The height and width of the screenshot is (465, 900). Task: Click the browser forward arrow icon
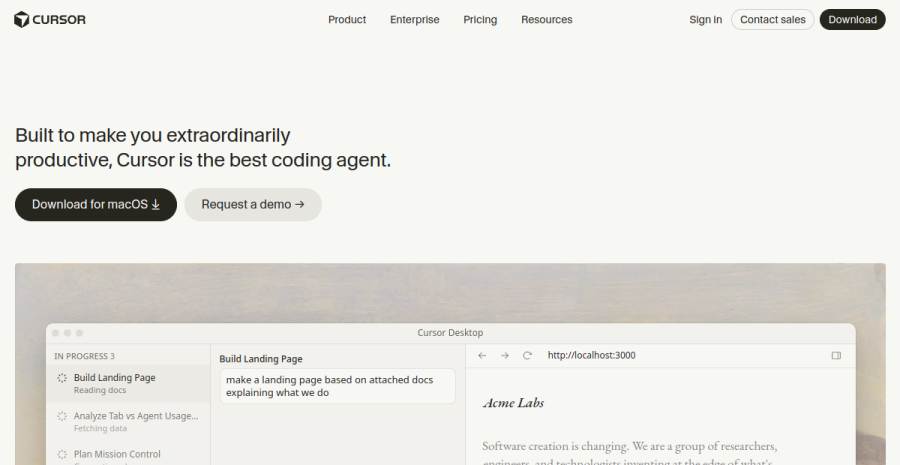tap(505, 356)
